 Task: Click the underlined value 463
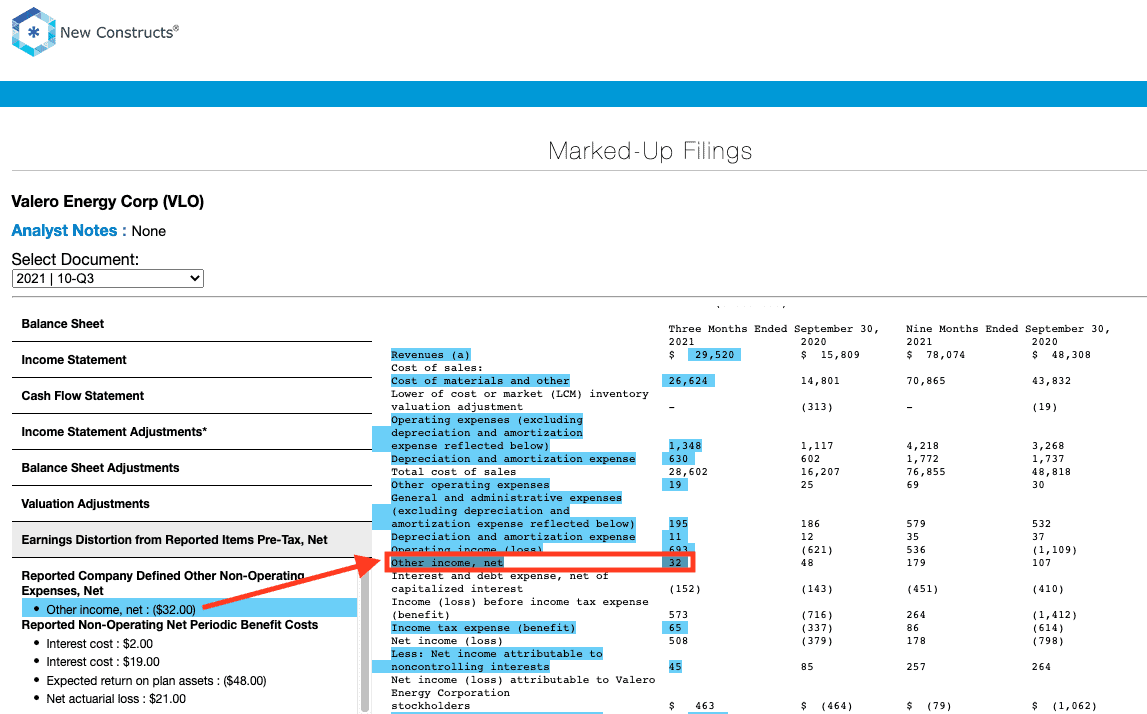click(x=704, y=706)
